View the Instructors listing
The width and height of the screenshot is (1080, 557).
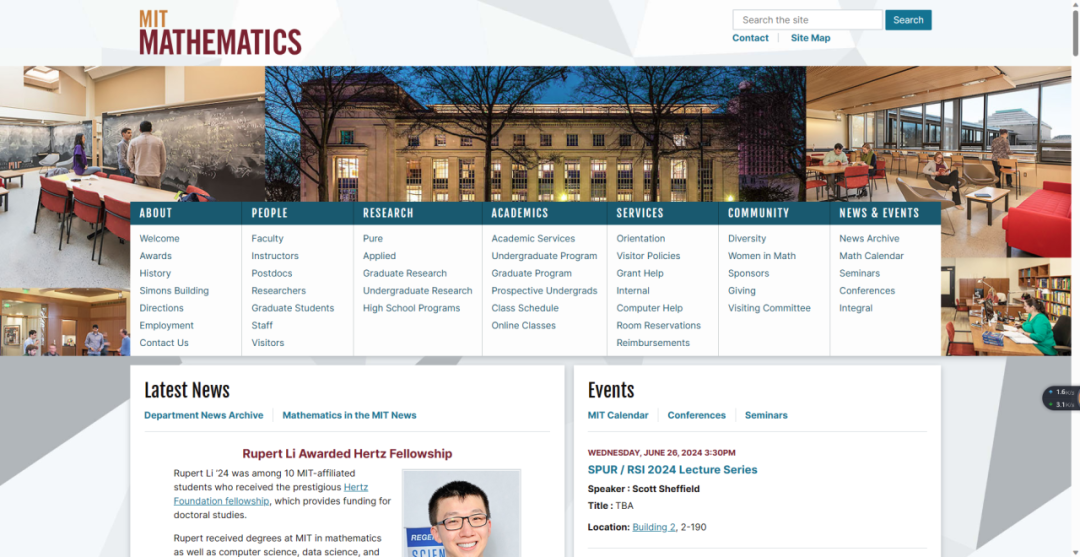click(275, 255)
